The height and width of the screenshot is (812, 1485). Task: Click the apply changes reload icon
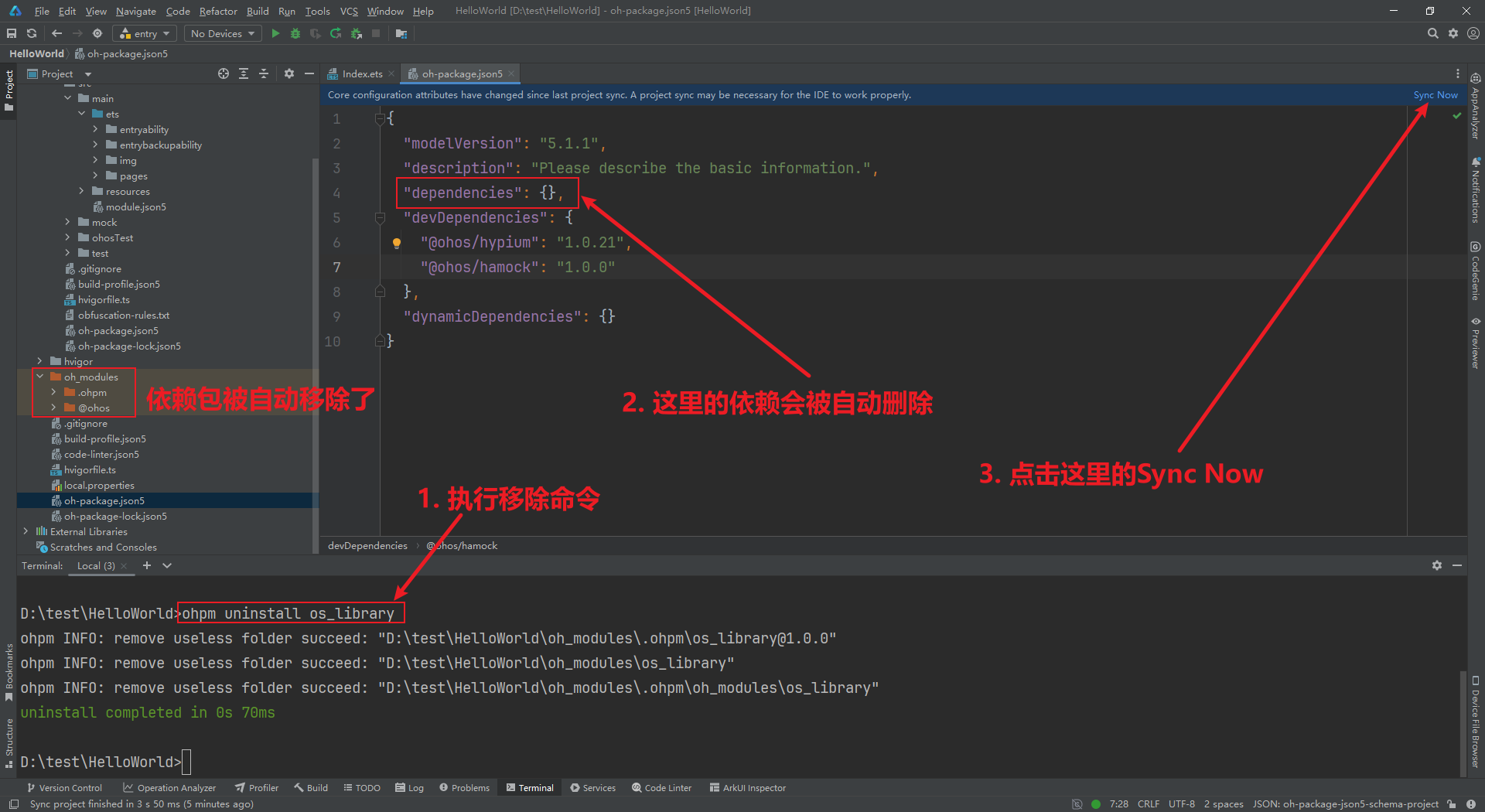pyautogui.click(x=336, y=33)
